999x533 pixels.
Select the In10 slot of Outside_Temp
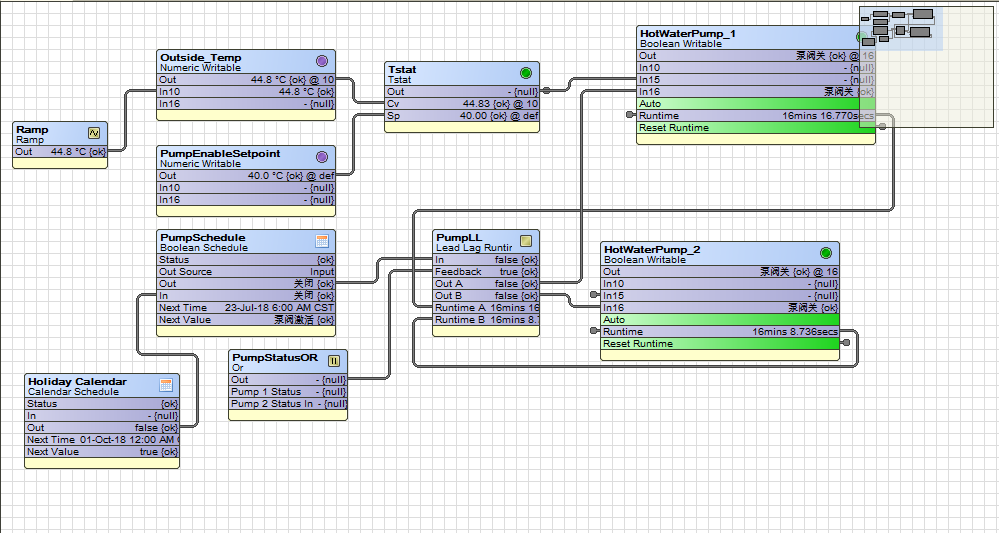(246, 92)
